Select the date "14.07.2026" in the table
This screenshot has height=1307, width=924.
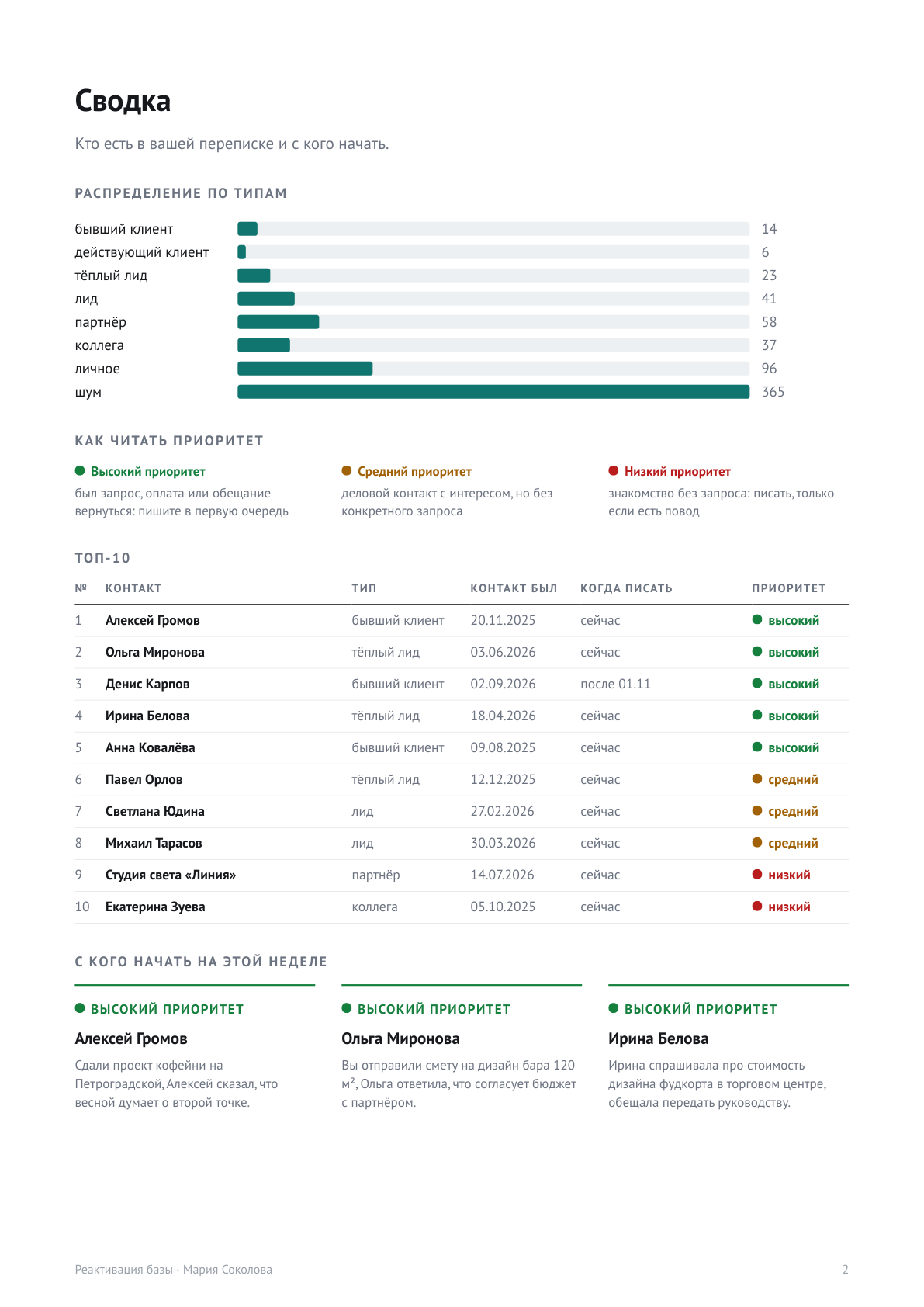pos(502,875)
